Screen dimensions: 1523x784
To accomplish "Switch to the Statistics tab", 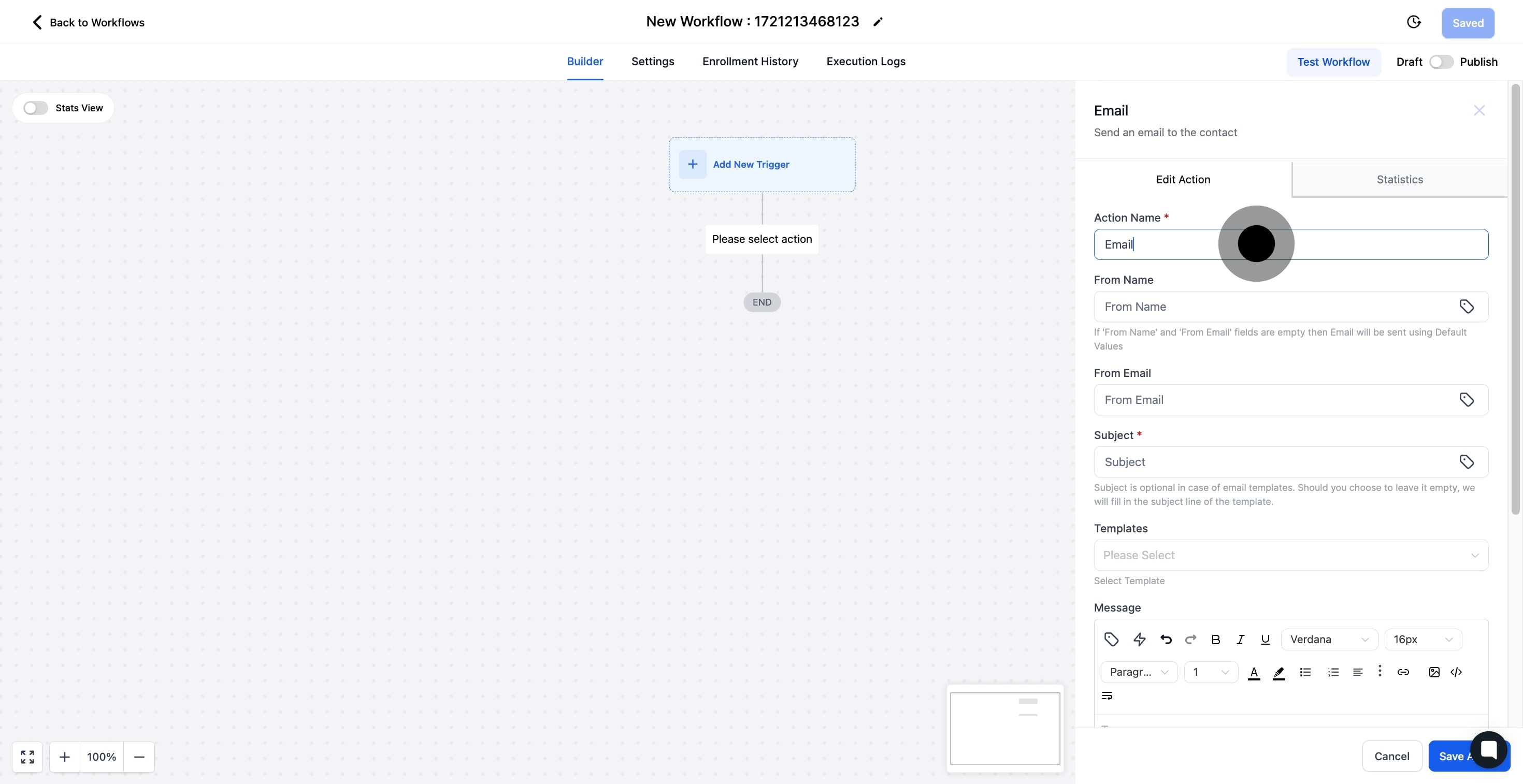I will 1399,180.
